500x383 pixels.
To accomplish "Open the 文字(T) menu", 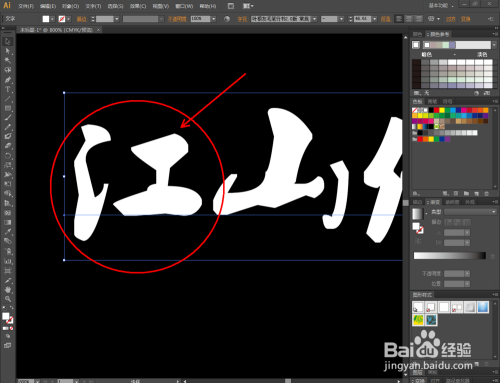I will click(x=93, y=6).
